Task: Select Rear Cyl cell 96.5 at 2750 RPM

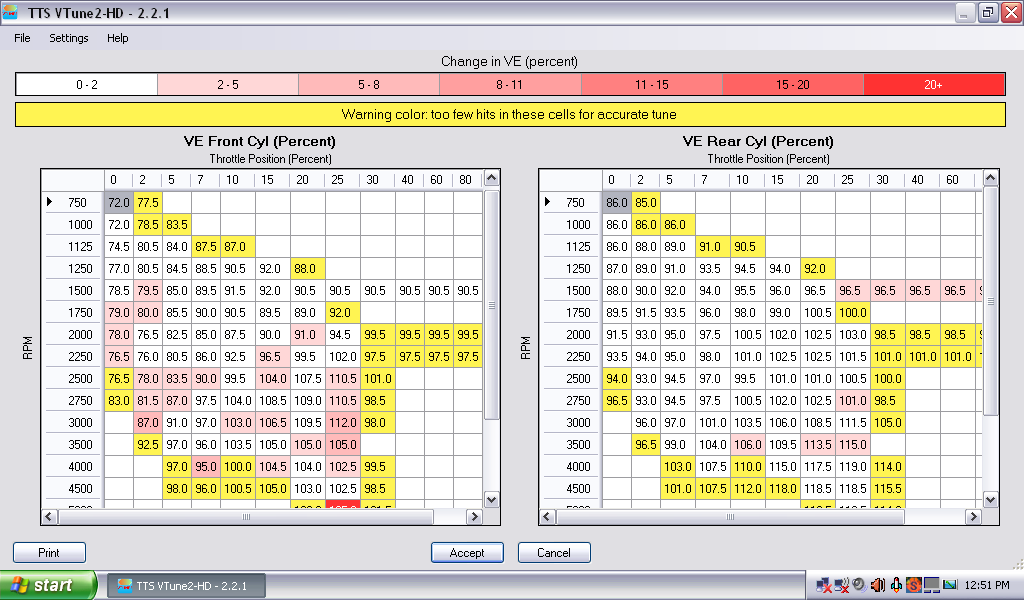Action: pos(617,400)
